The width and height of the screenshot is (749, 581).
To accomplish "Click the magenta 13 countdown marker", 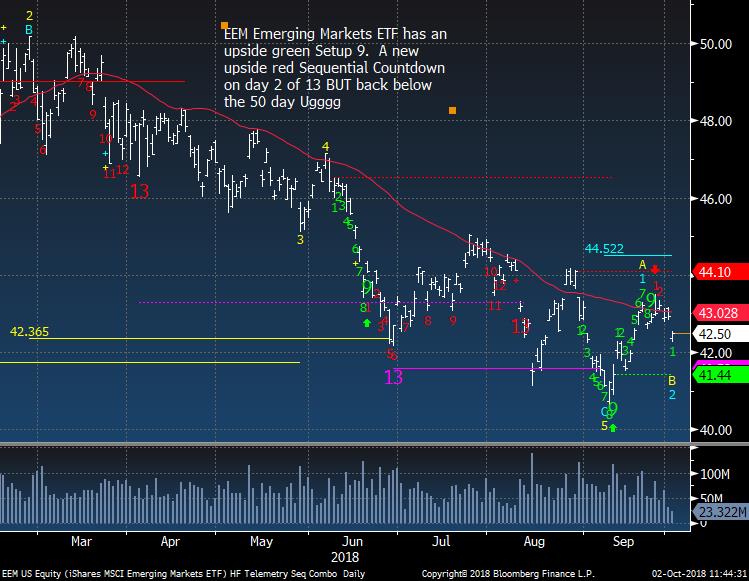I will pyautogui.click(x=394, y=377).
